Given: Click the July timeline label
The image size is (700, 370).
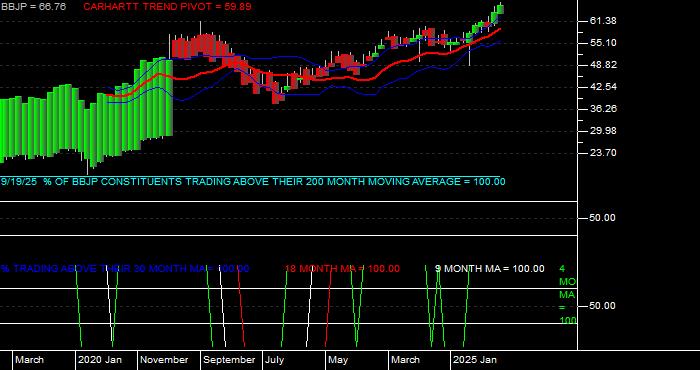Looking at the screenshot, I should click(274, 360).
